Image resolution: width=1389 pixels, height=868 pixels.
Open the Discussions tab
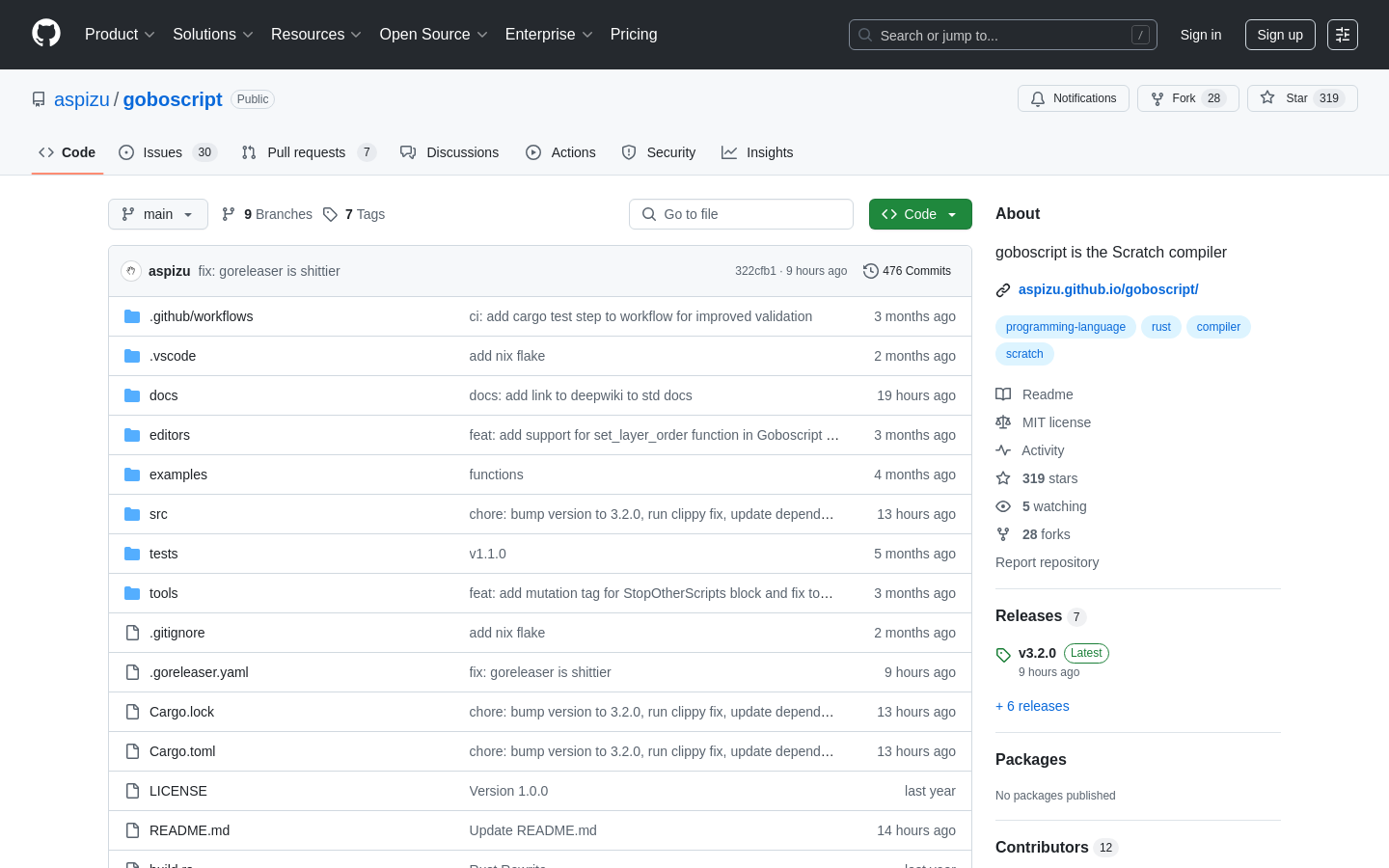(x=449, y=152)
